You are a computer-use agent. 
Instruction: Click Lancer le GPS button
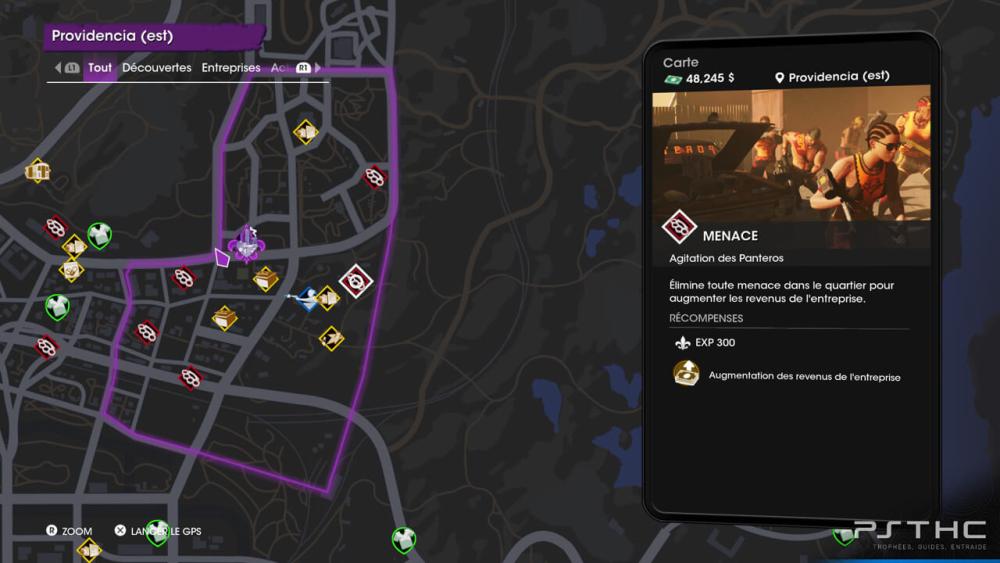[158, 531]
